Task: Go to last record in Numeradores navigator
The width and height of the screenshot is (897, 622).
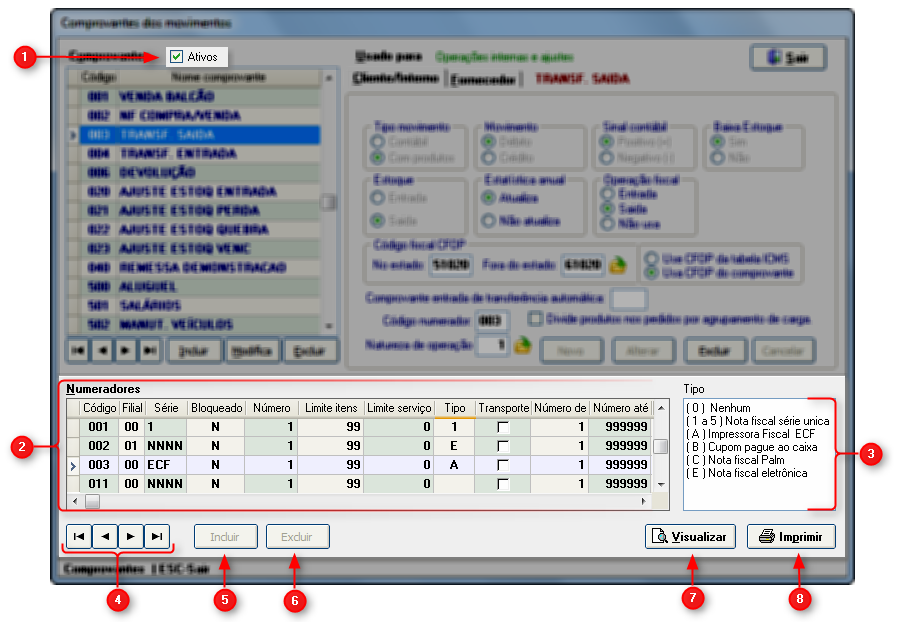Action: [x=157, y=536]
